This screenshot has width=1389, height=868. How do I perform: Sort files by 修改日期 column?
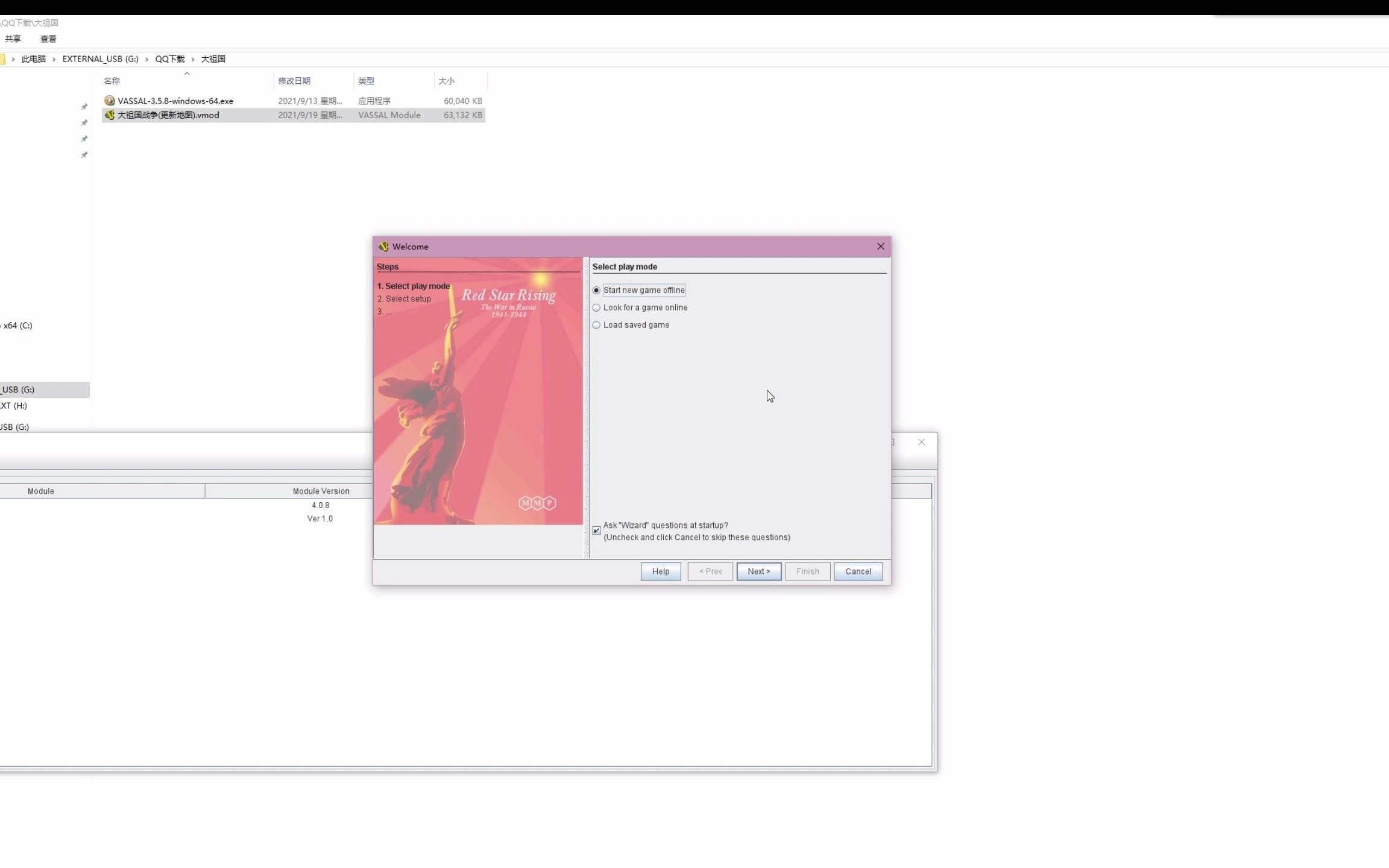313,81
